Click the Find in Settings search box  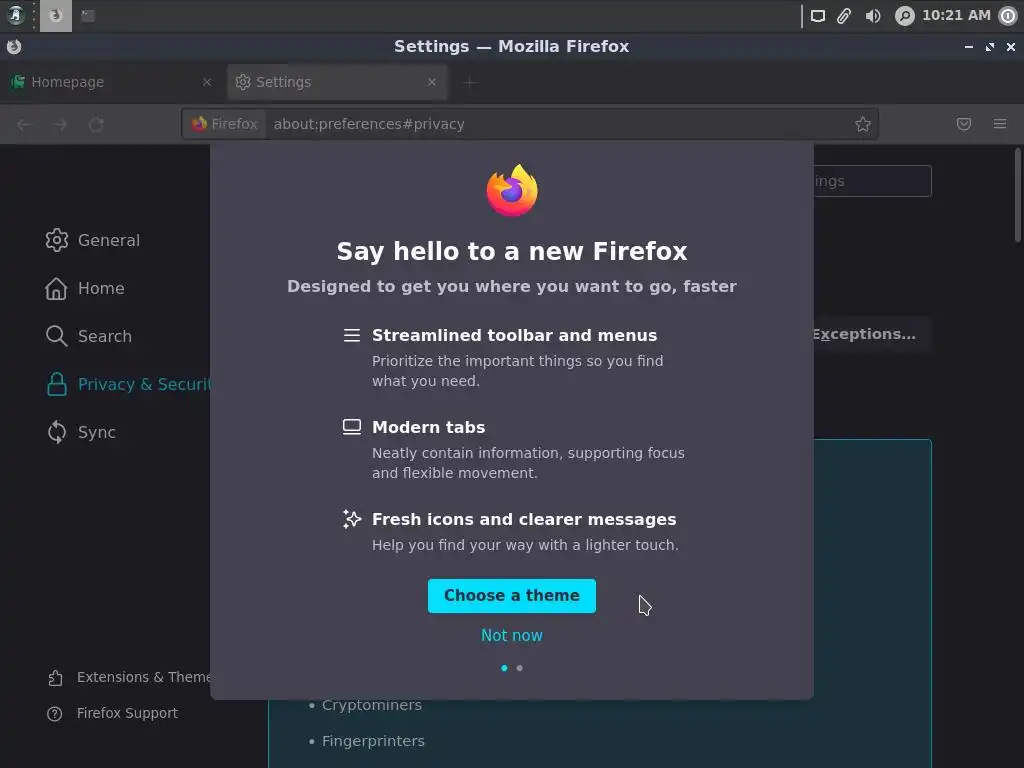point(872,181)
